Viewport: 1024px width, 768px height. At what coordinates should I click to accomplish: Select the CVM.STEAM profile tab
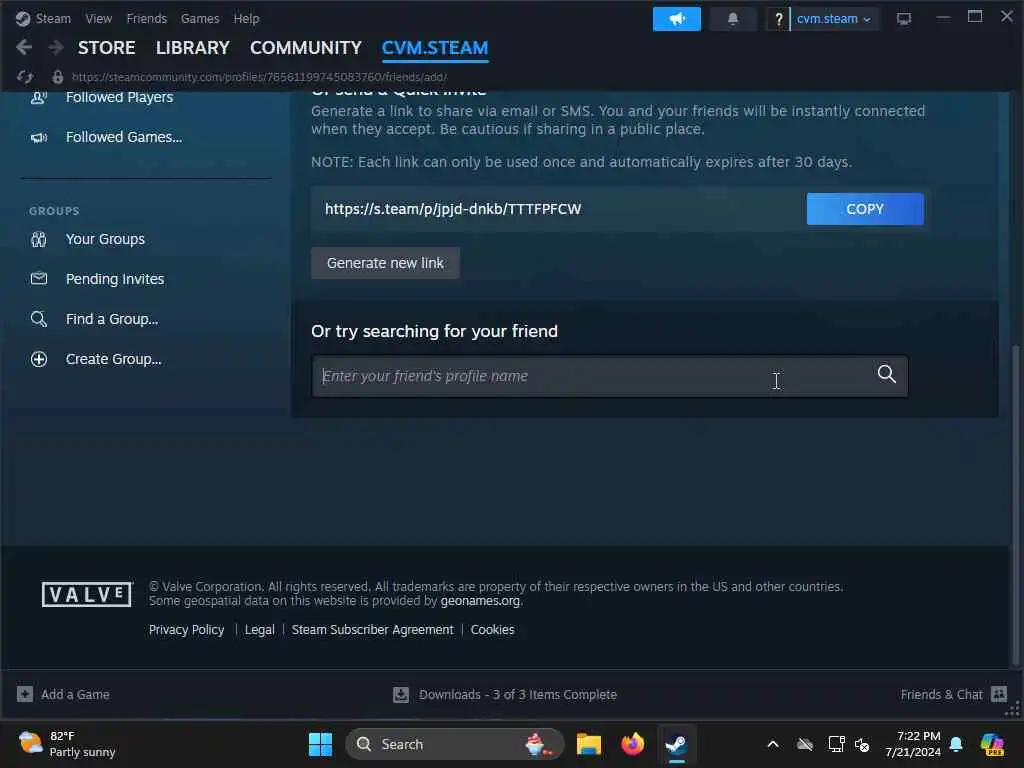(x=435, y=48)
